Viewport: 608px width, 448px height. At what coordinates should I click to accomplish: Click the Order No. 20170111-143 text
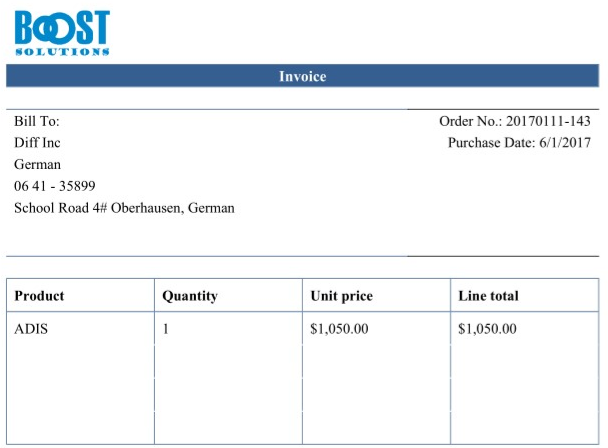[515, 121]
